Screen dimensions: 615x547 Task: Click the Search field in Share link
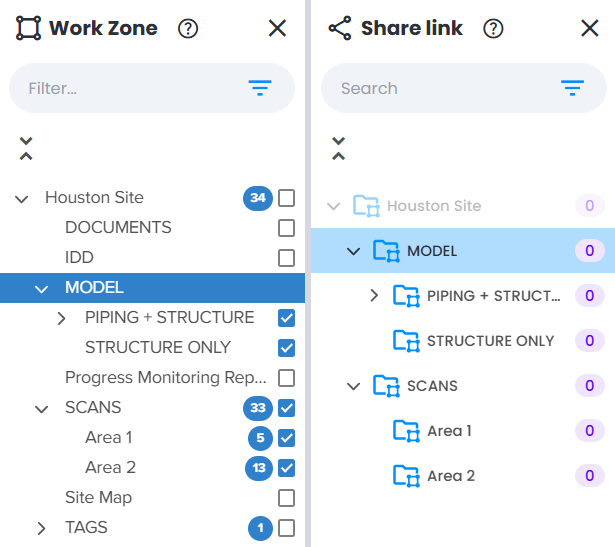tap(464, 88)
